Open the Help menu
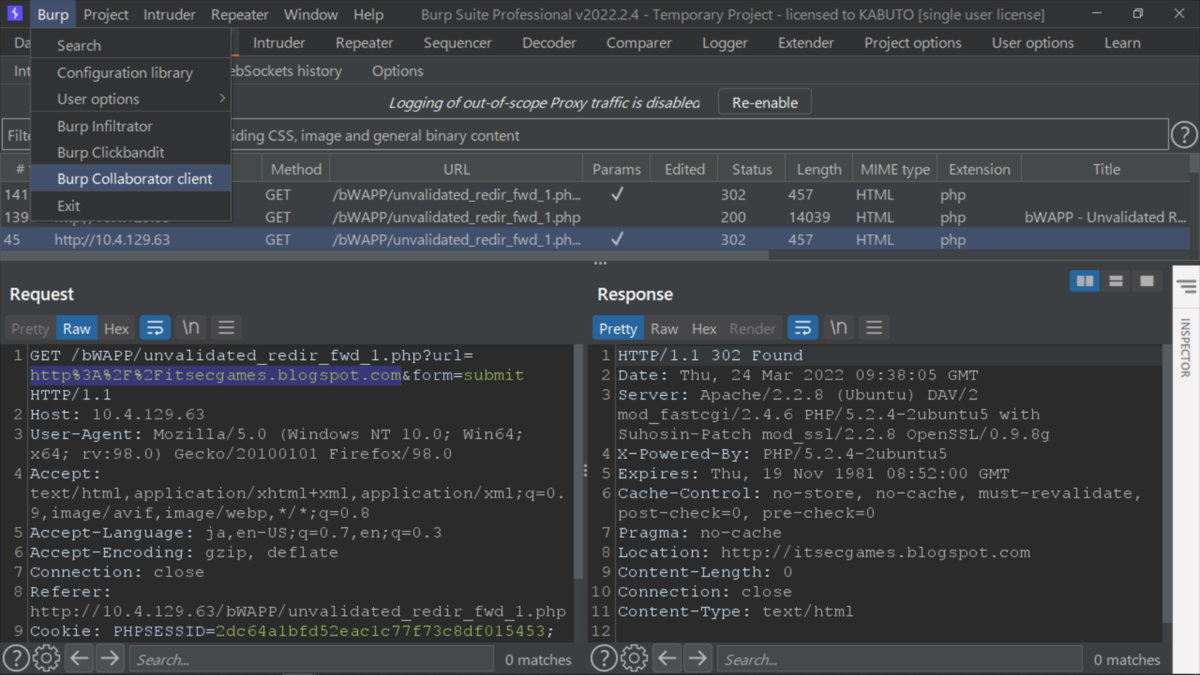Viewport: 1200px width, 675px height. point(368,15)
